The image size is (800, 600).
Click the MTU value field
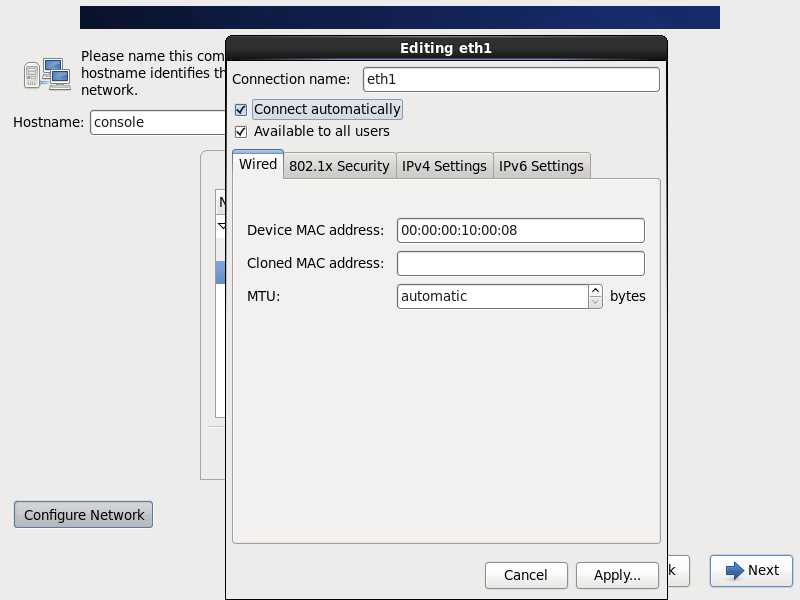[492, 296]
